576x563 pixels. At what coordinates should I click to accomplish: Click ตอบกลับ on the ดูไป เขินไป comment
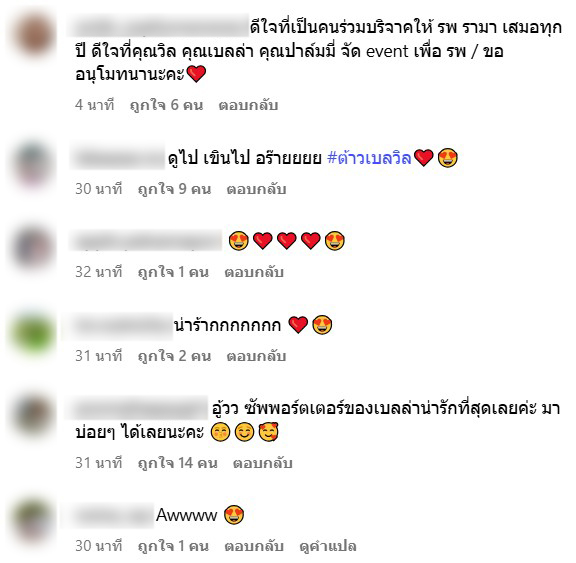(256, 189)
